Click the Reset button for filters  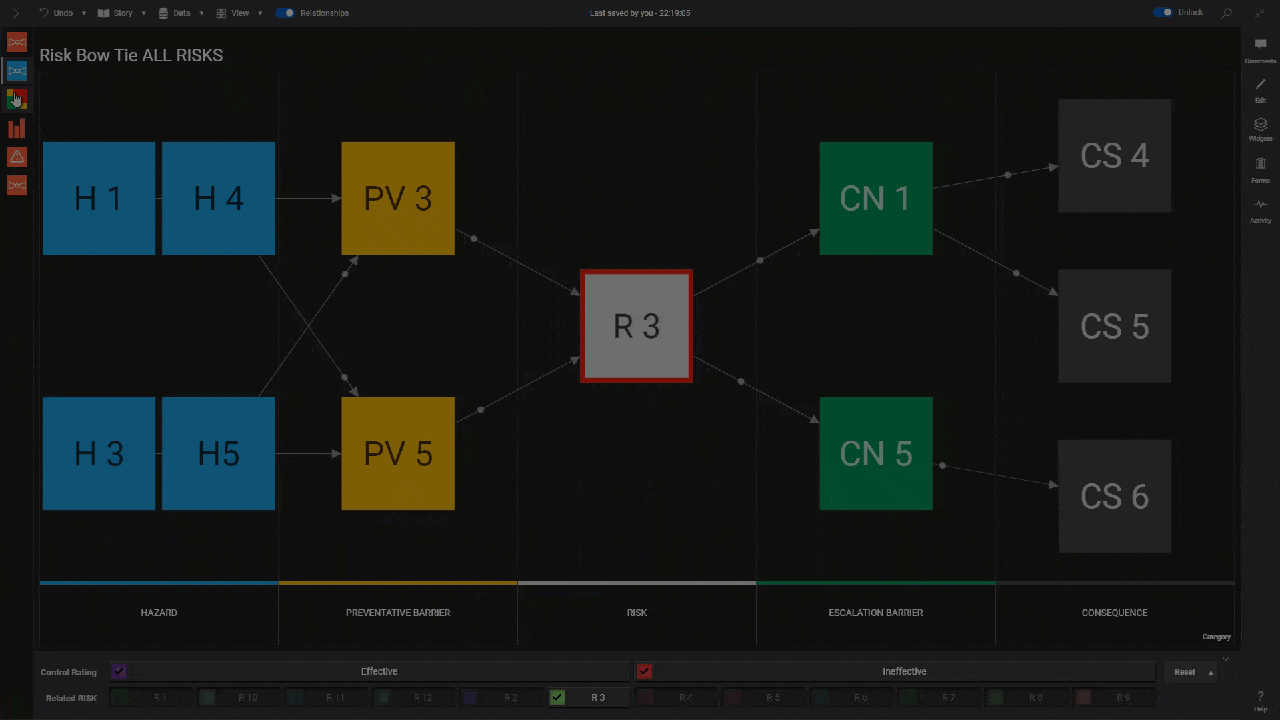pos(1184,671)
